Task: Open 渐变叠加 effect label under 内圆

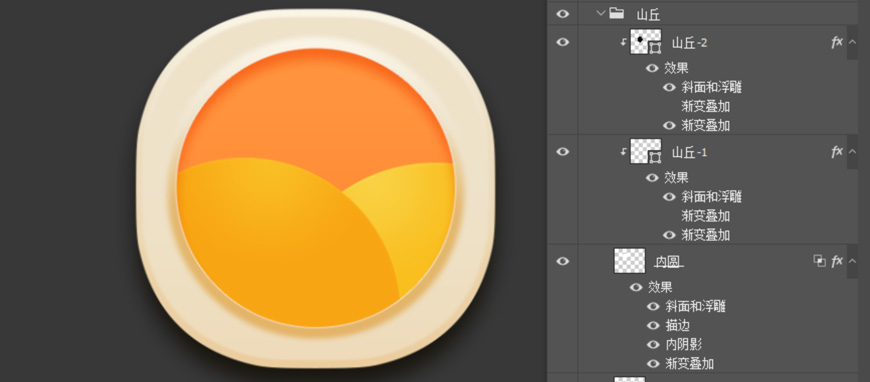Action: click(690, 364)
